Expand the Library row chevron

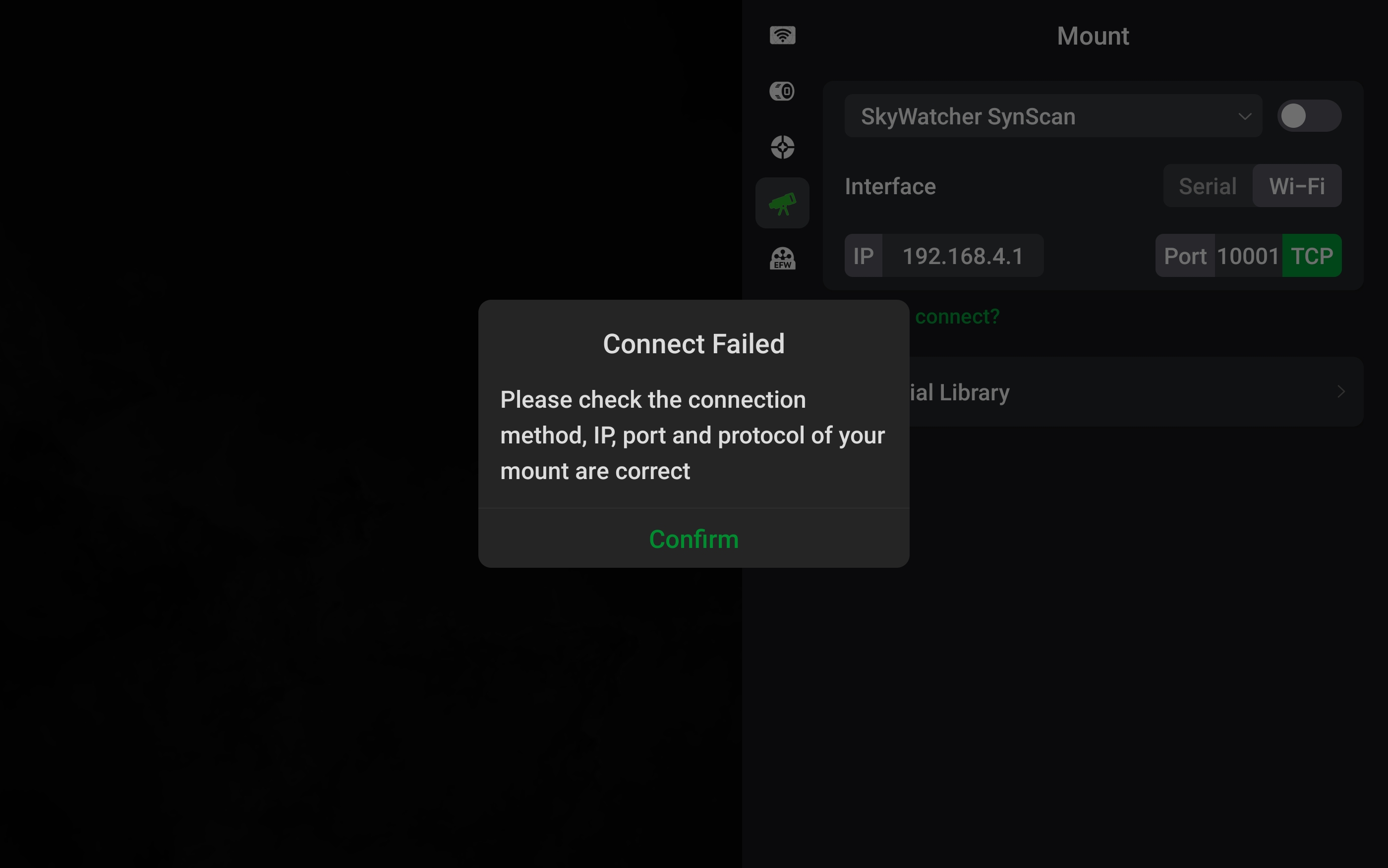tap(1341, 391)
